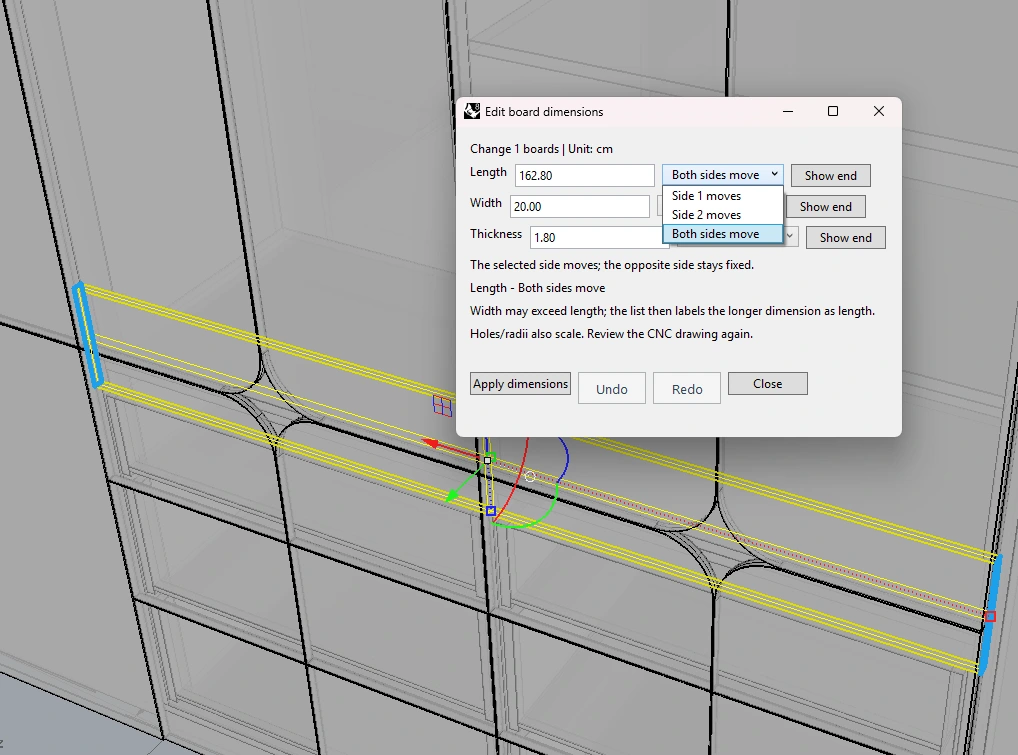Collapse the Length 'Both sides move' combo box
1018x755 pixels.
[723, 175]
